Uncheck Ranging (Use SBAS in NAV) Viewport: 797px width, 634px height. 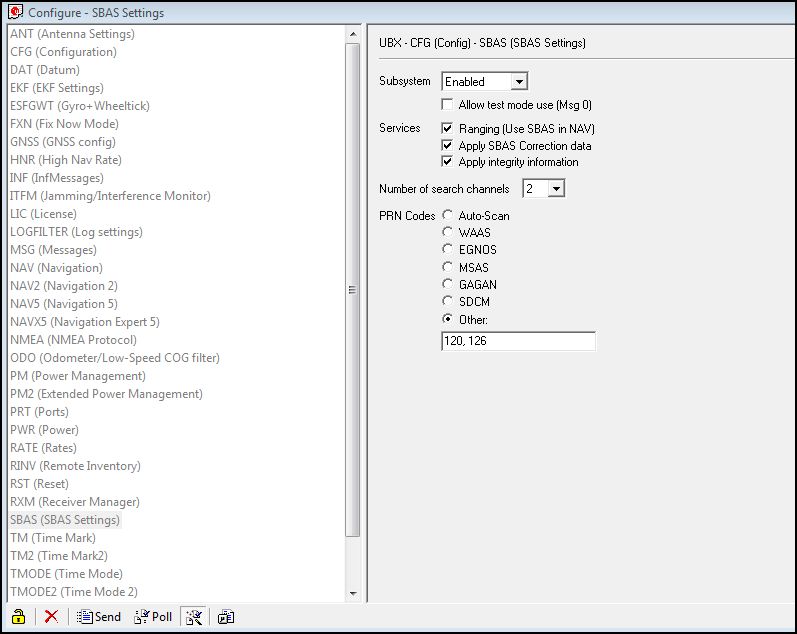tap(448, 129)
